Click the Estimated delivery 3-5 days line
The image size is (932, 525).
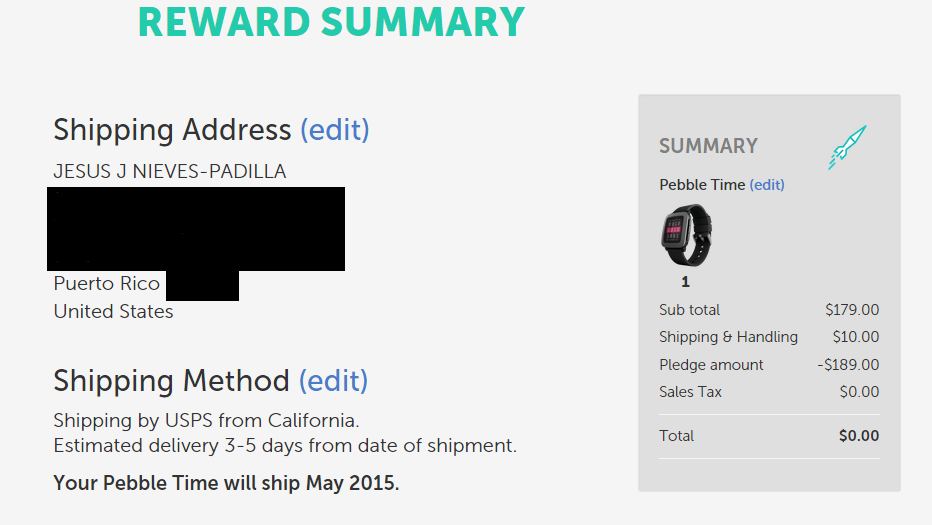(x=285, y=445)
